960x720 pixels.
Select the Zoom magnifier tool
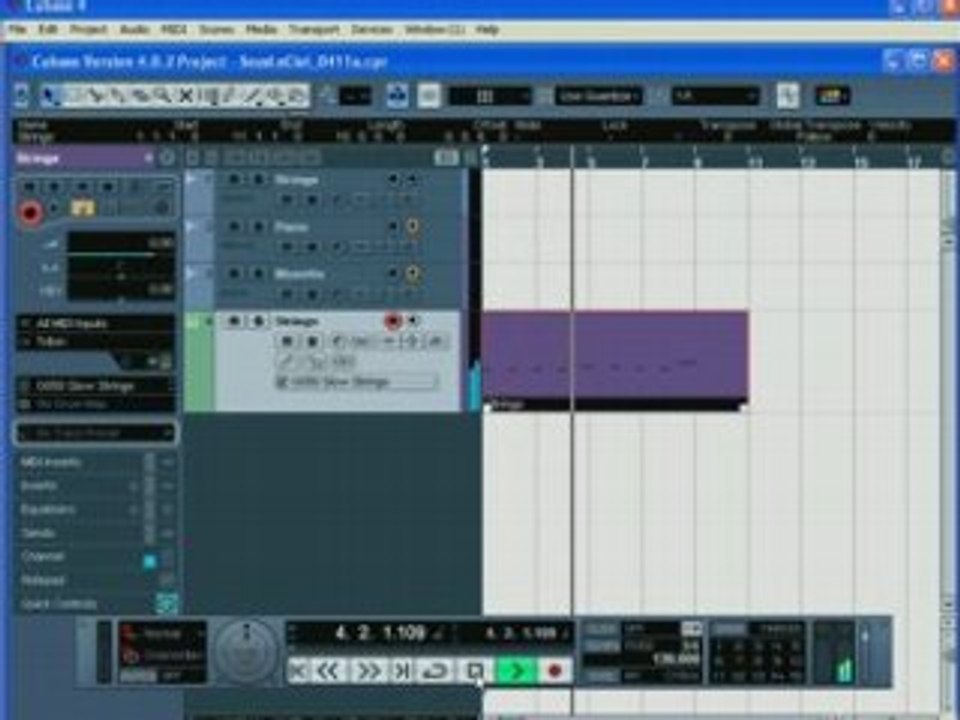coord(162,96)
